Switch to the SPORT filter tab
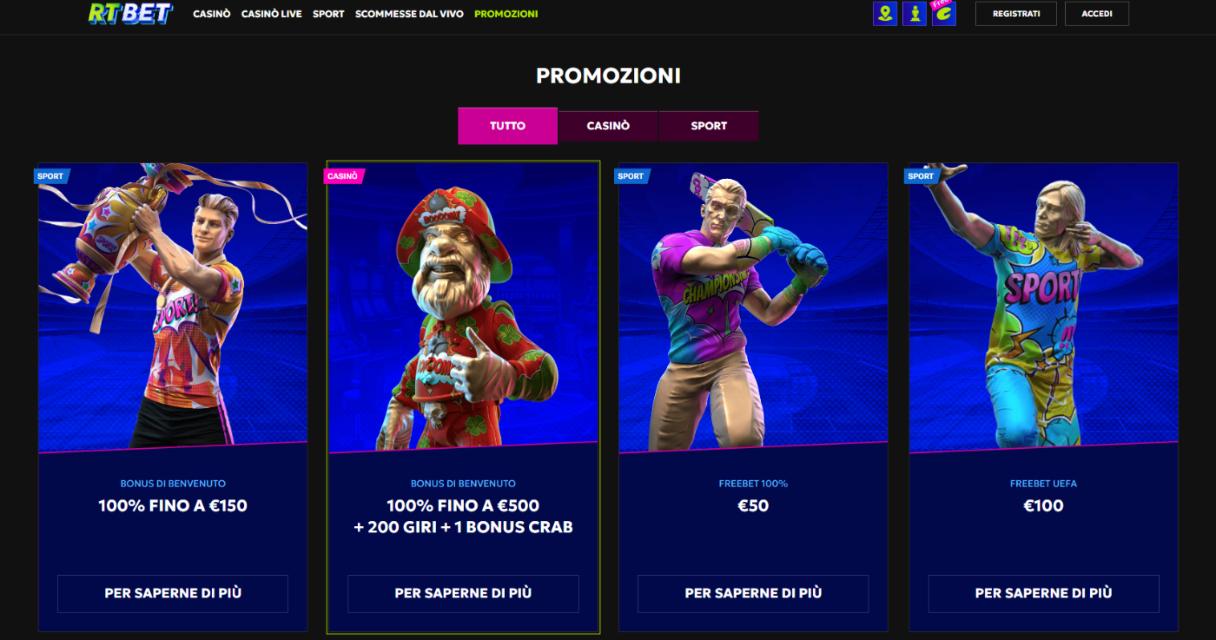1216x640 pixels. point(709,126)
